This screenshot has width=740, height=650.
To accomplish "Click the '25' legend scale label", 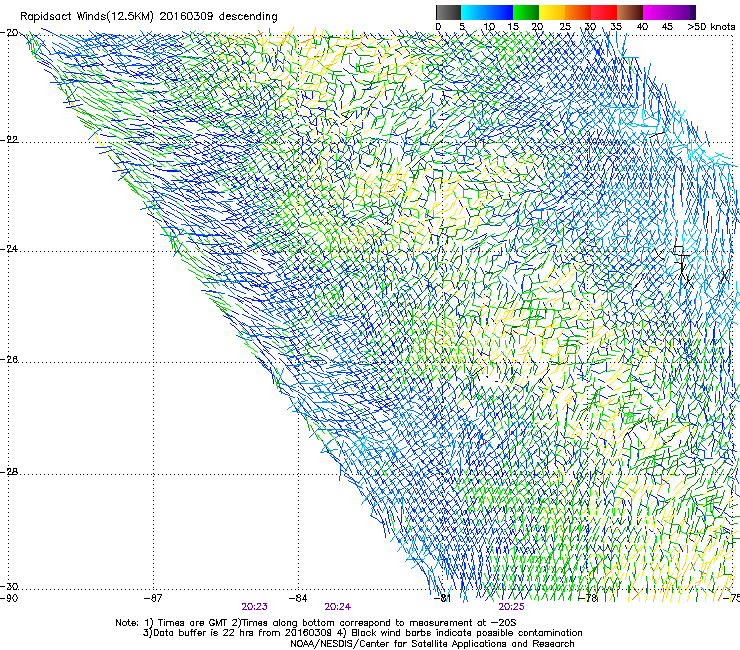I will tap(565, 27).
